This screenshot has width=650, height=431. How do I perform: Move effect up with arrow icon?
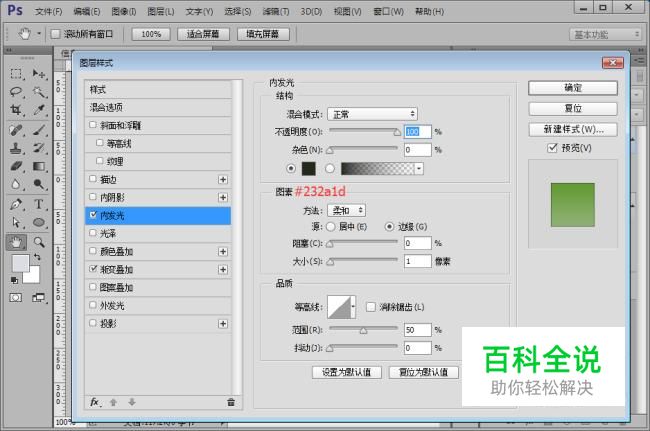click(113, 402)
